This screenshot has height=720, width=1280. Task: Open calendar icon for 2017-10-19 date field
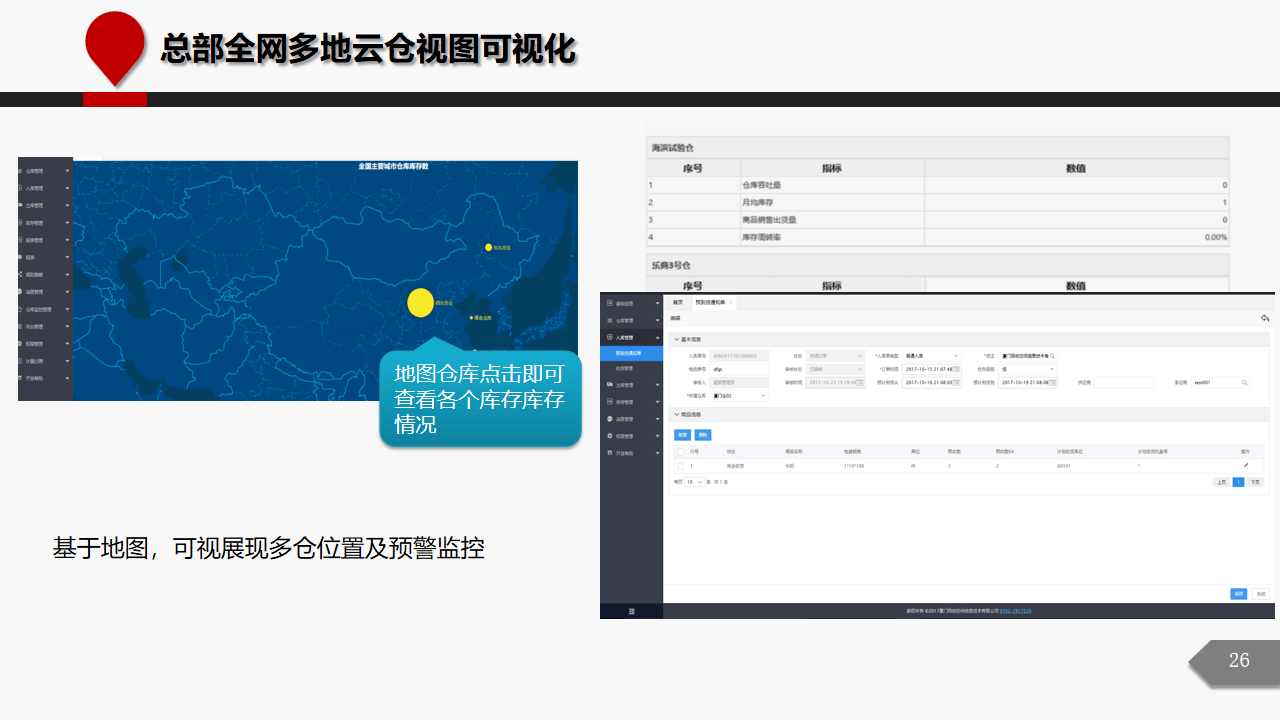[x=1052, y=382]
